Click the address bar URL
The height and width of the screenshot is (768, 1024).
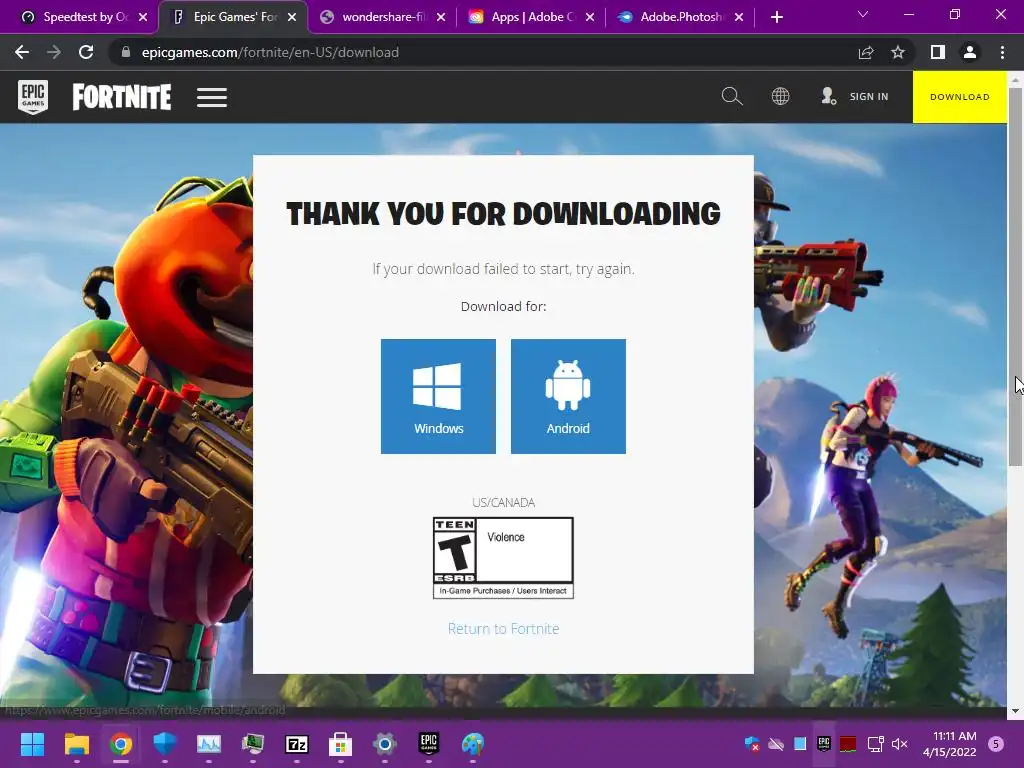pos(270,52)
